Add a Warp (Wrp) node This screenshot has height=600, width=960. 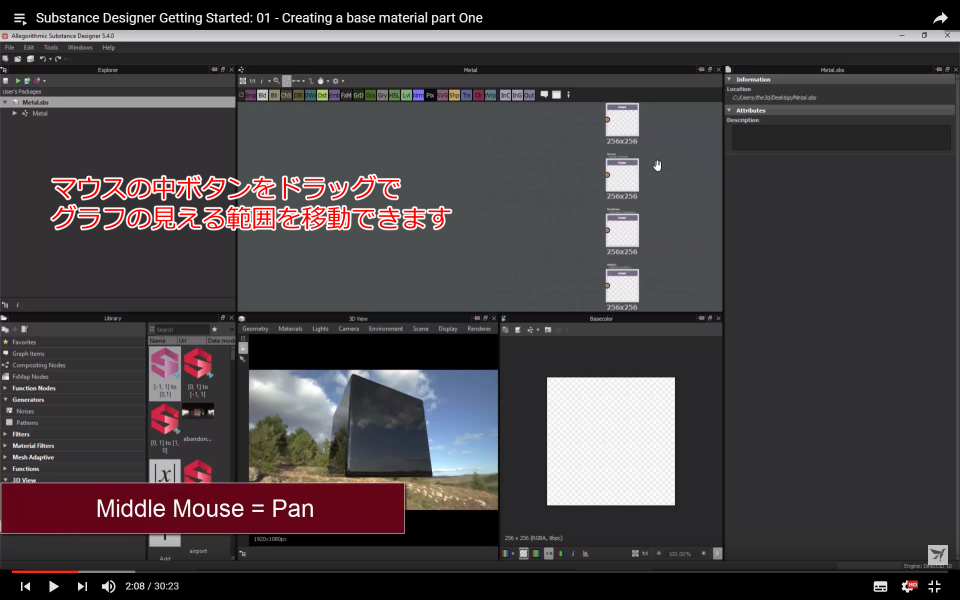490,96
